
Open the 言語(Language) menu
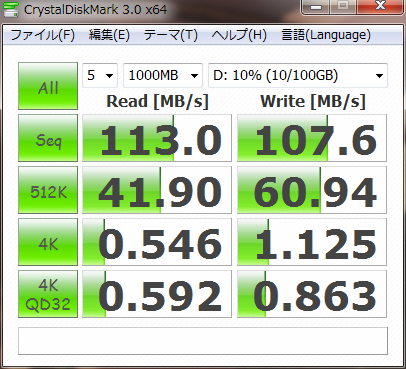(x=326, y=35)
